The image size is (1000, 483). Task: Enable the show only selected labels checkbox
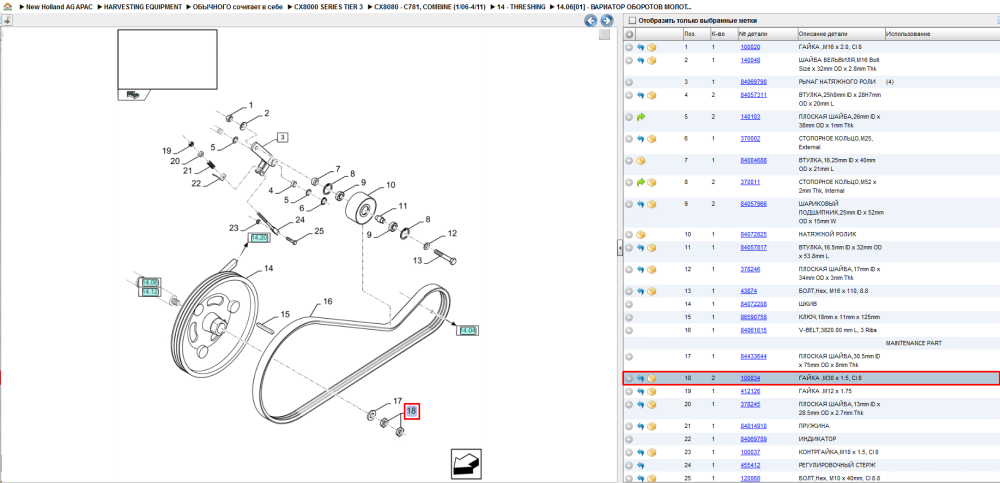pyautogui.click(x=632, y=20)
